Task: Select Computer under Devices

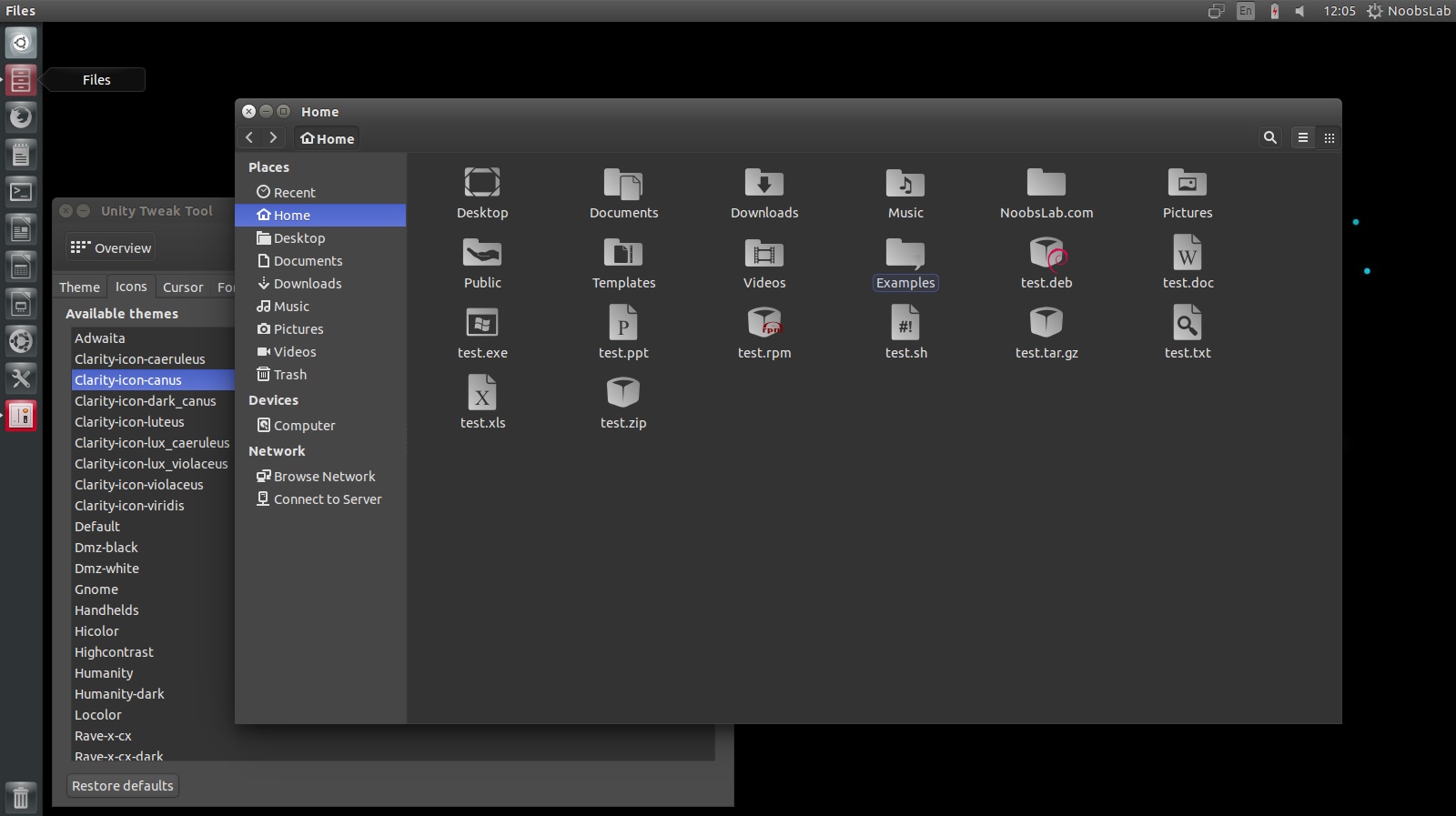Action: click(304, 426)
